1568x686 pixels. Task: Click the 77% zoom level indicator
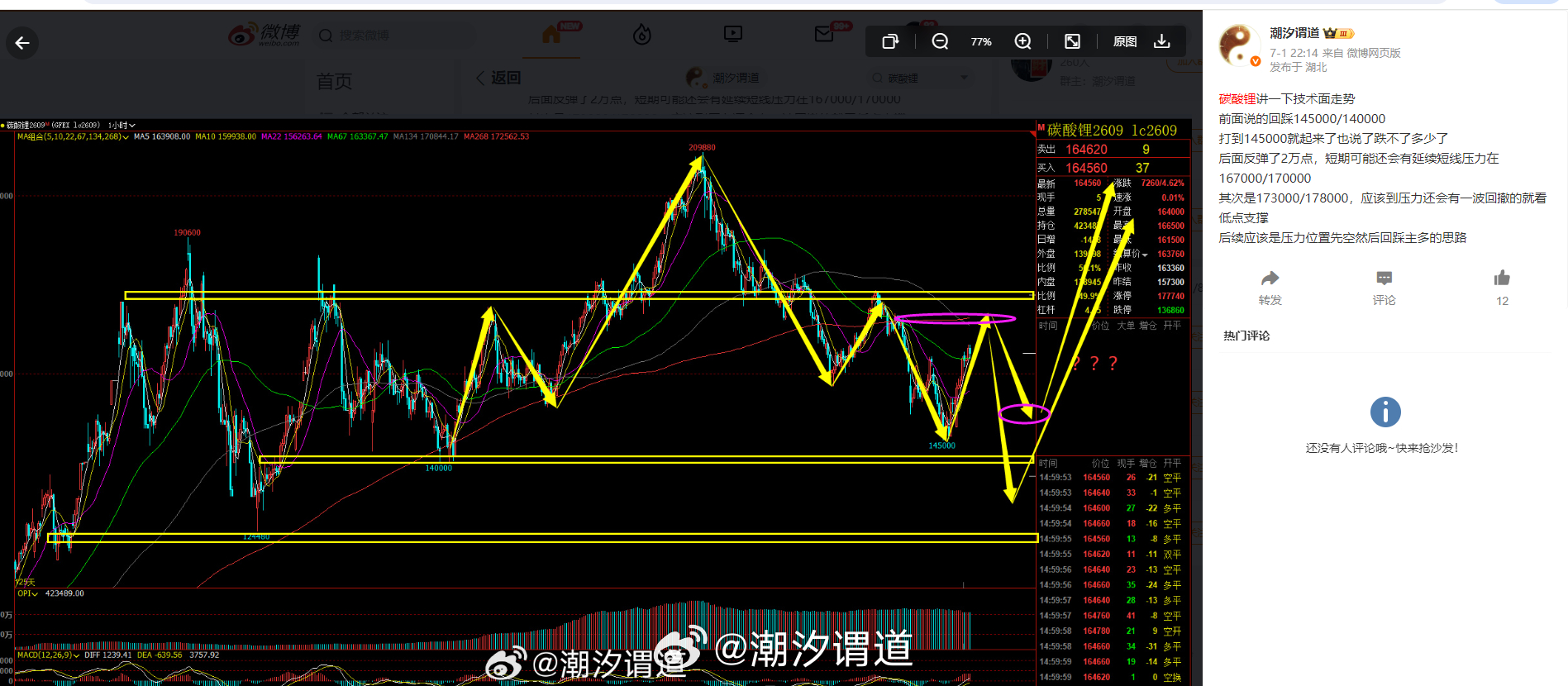(x=981, y=41)
